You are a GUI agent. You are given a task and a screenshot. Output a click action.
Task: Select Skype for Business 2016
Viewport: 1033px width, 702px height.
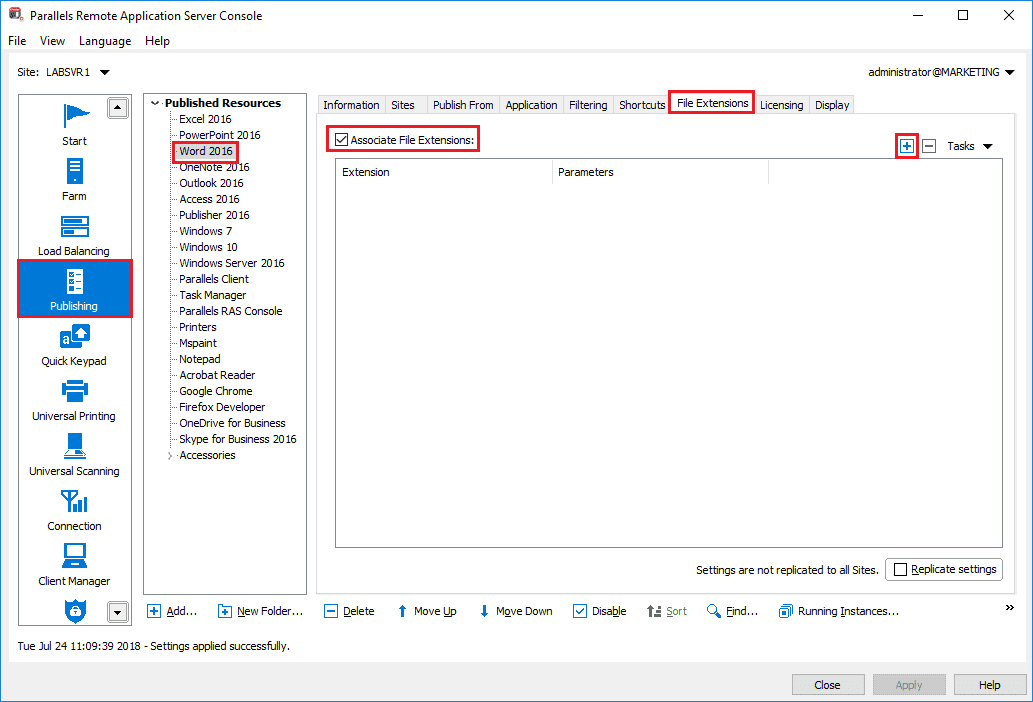tap(237, 439)
